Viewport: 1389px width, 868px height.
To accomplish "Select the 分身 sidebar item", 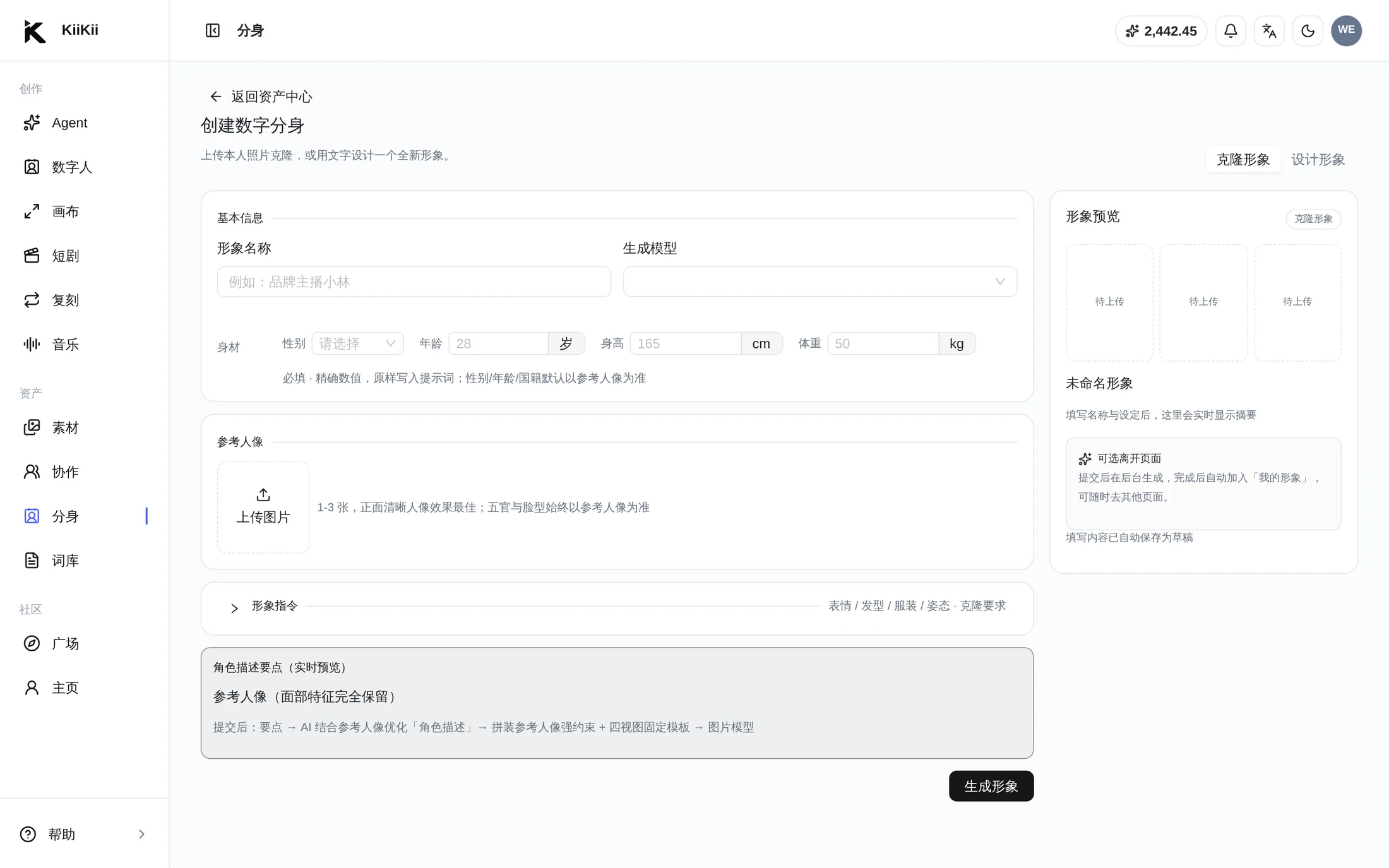I will pos(84,516).
